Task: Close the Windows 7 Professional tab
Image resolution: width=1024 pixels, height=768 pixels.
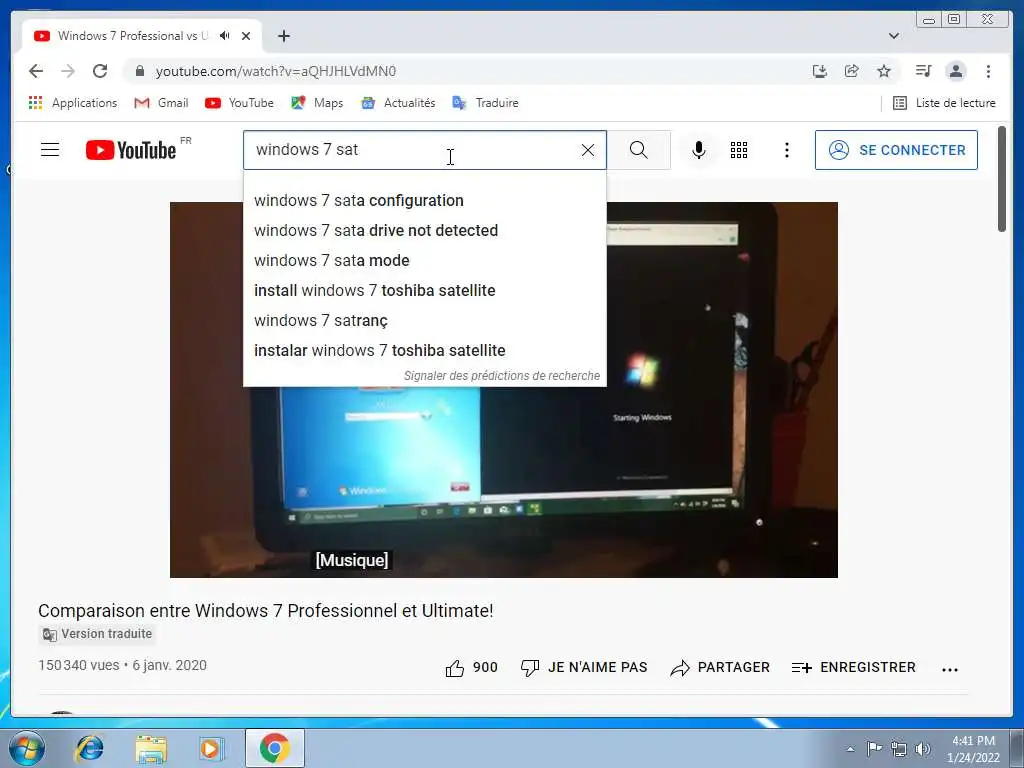Action: pyautogui.click(x=246, y=36)
